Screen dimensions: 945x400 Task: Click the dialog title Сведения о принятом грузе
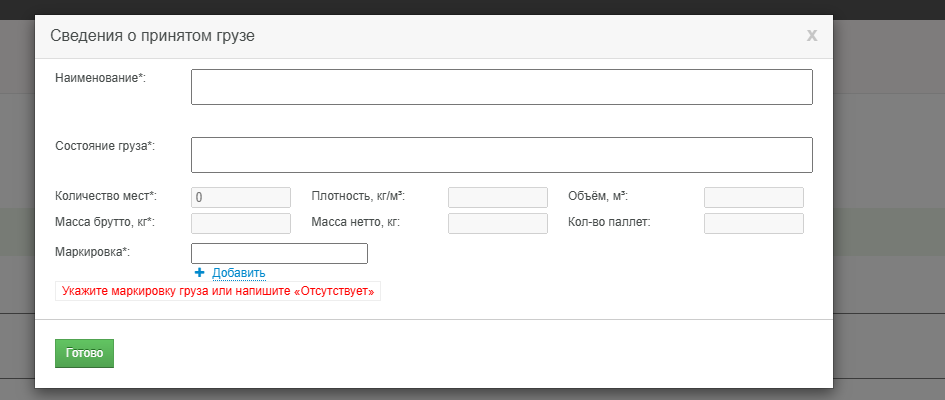(x=152, y=36)
